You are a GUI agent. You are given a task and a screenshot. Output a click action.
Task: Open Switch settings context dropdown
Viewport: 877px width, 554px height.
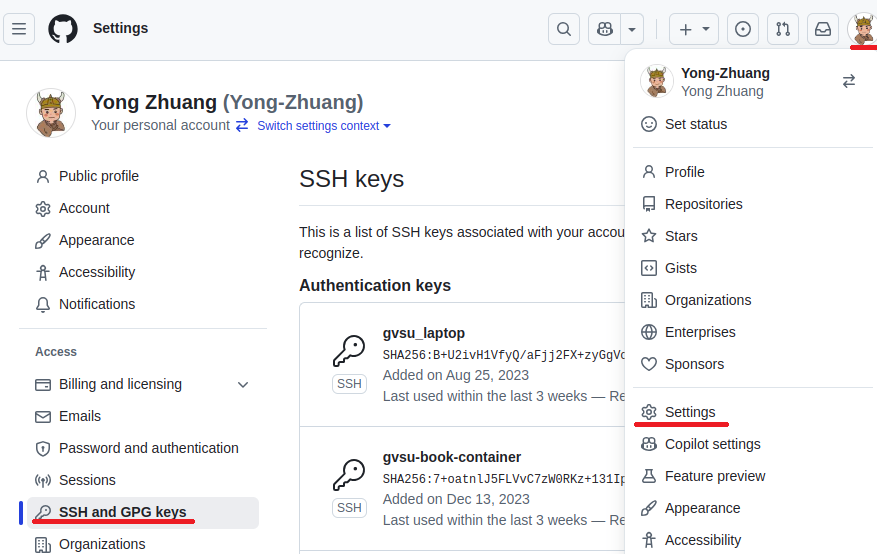click(x=324, y=126)
